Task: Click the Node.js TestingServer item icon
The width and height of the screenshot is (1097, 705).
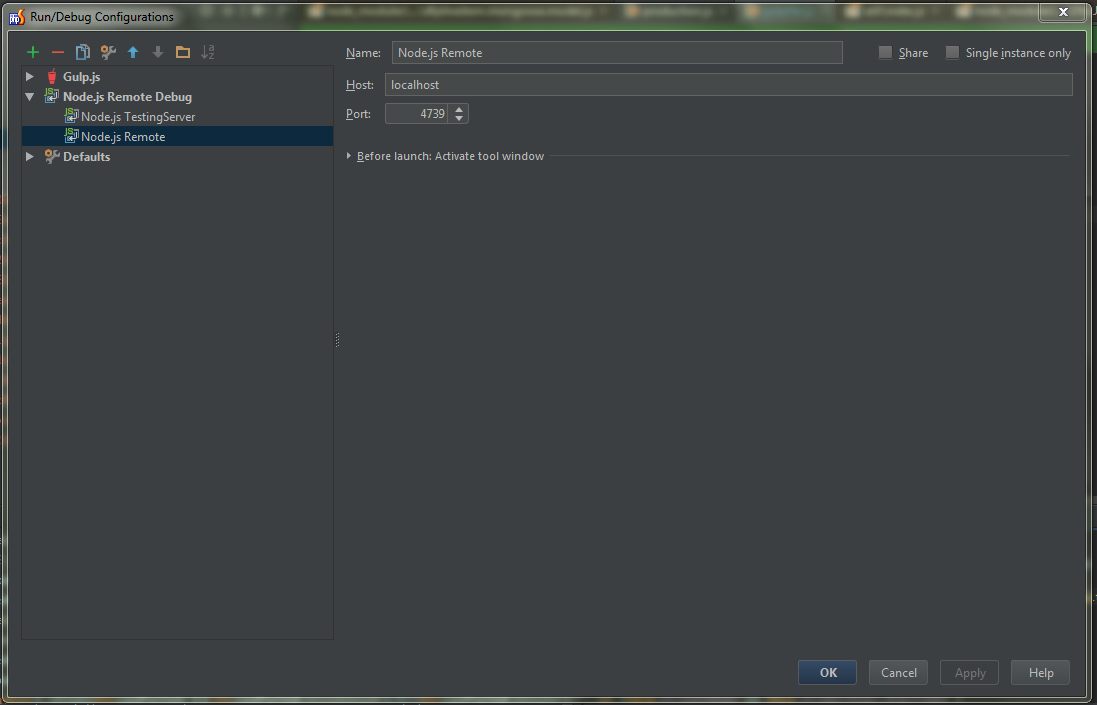Action: point(71,116)
